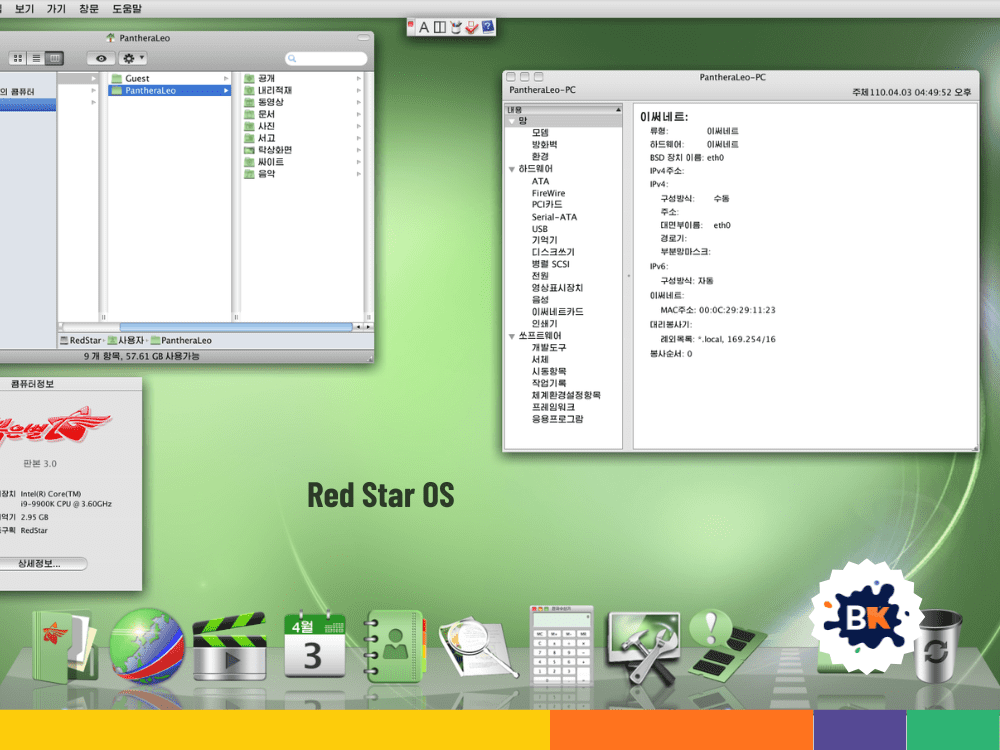The image size is (1000, 750).
Task: Open the gear action dropdown menu
Action: pos(133,59)
